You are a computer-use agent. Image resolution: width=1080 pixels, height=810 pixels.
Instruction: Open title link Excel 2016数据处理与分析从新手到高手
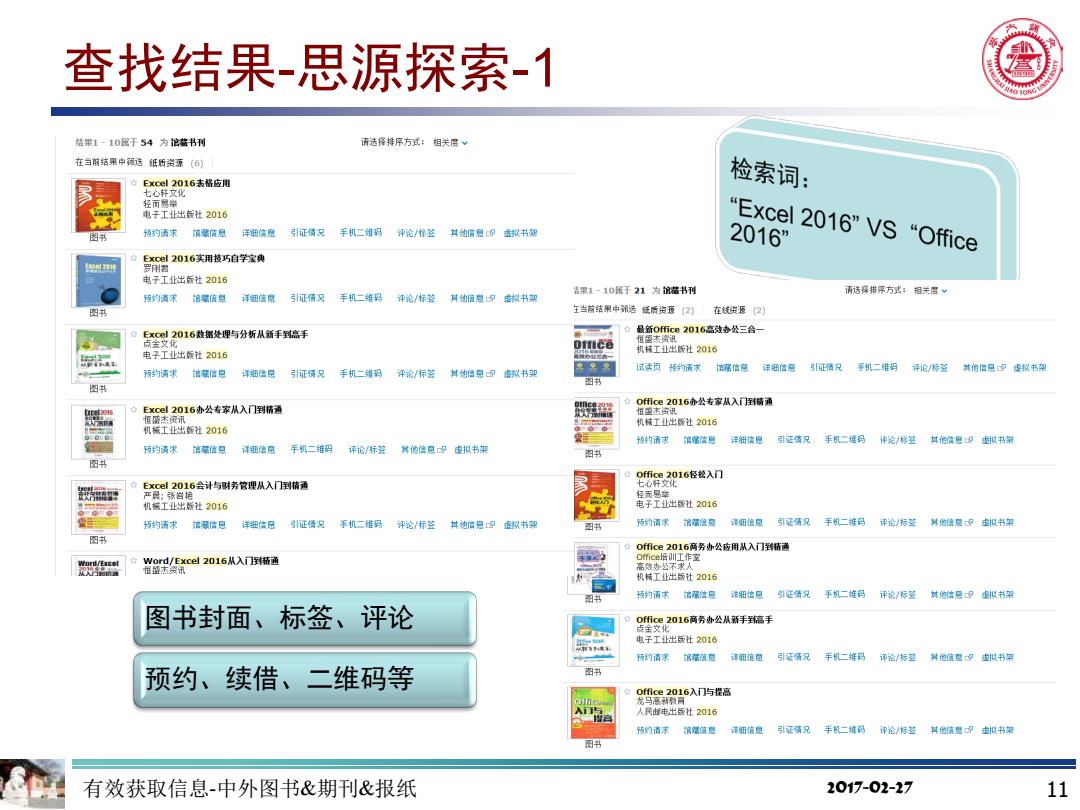click(226, 334)
